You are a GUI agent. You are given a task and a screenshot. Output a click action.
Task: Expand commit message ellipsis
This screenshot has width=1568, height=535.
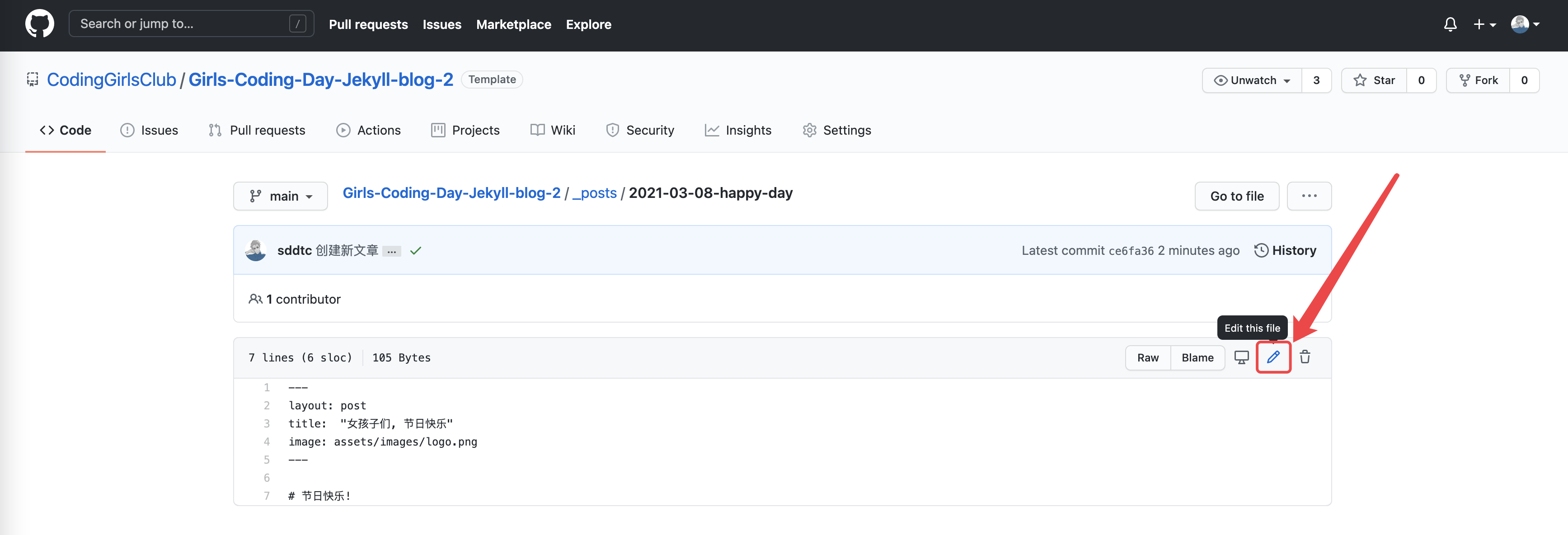pos(391,251)
